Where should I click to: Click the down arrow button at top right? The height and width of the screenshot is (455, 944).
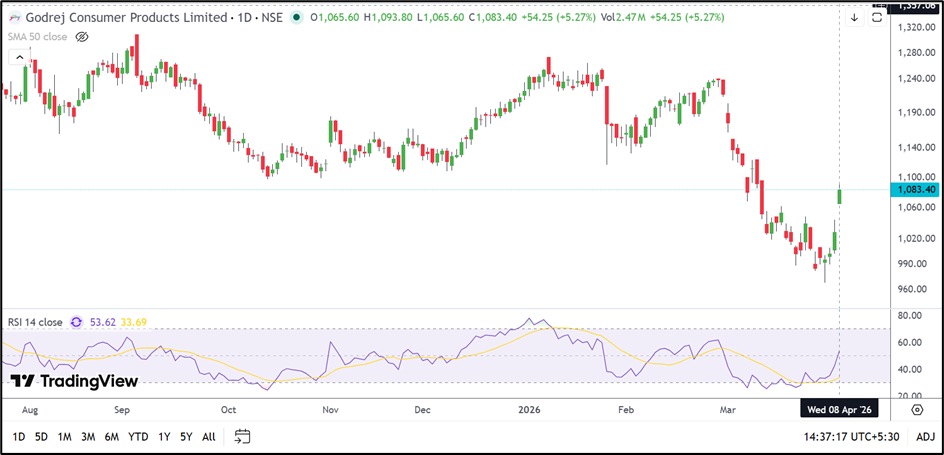pyautogui.click(x=854, y=18)
